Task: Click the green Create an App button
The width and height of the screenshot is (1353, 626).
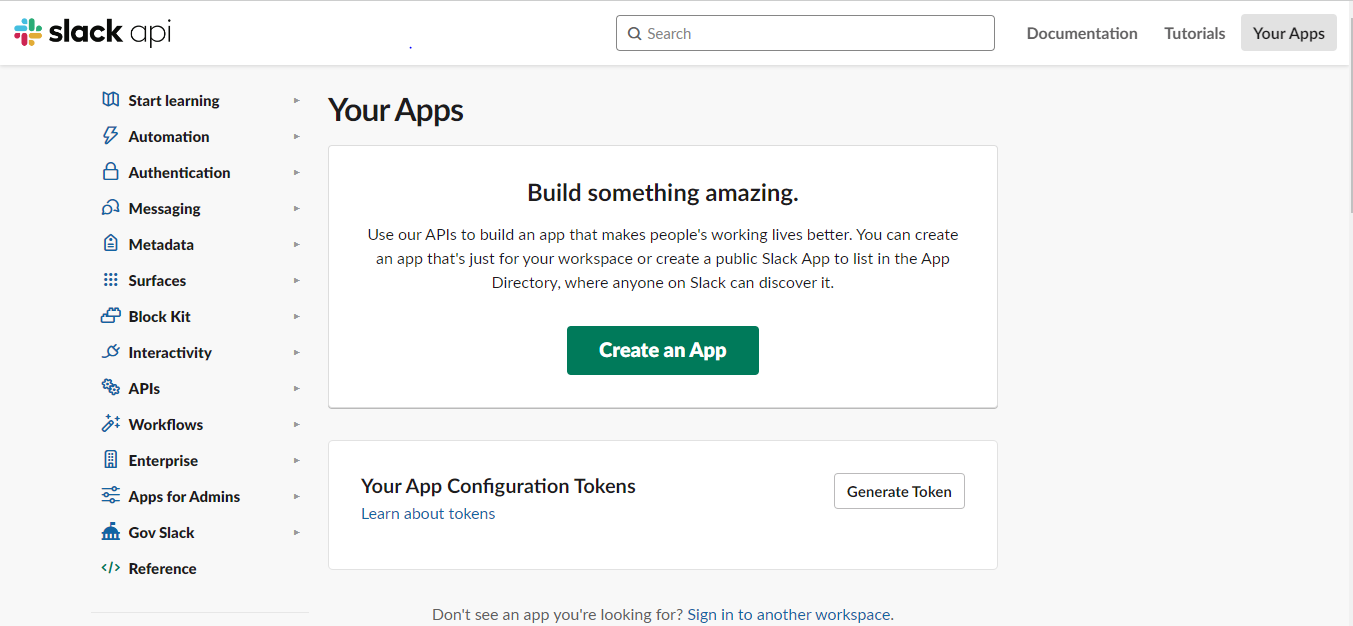Action: 663,350
